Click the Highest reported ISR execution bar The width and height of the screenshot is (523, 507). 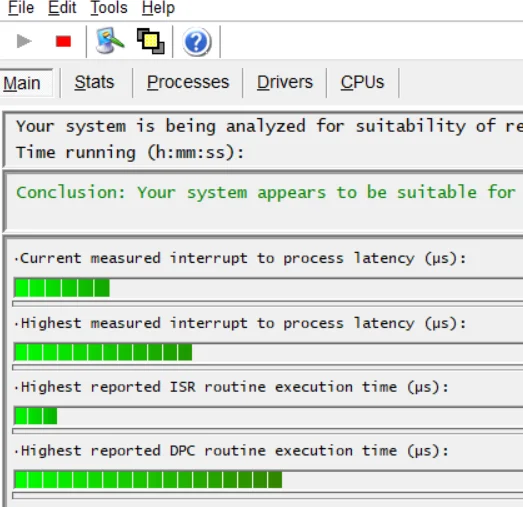(x=268, y=416)
